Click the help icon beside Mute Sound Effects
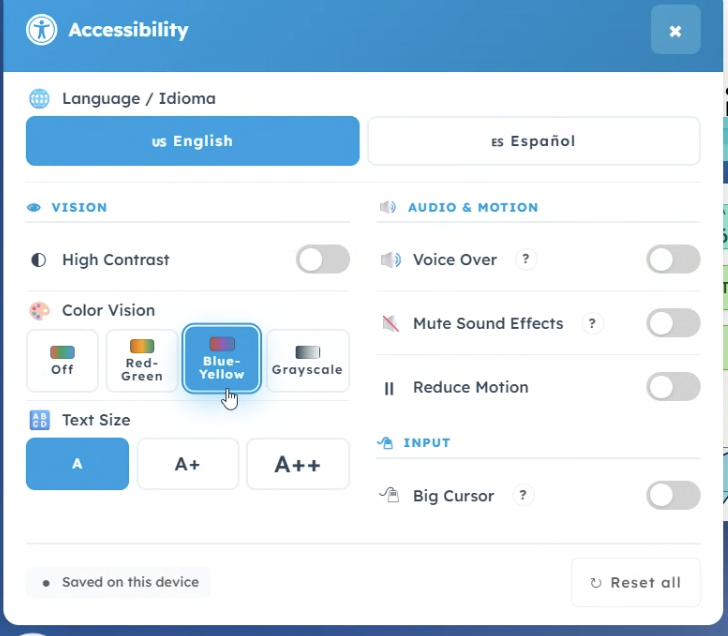728x636 pixels. coord(592,323)
